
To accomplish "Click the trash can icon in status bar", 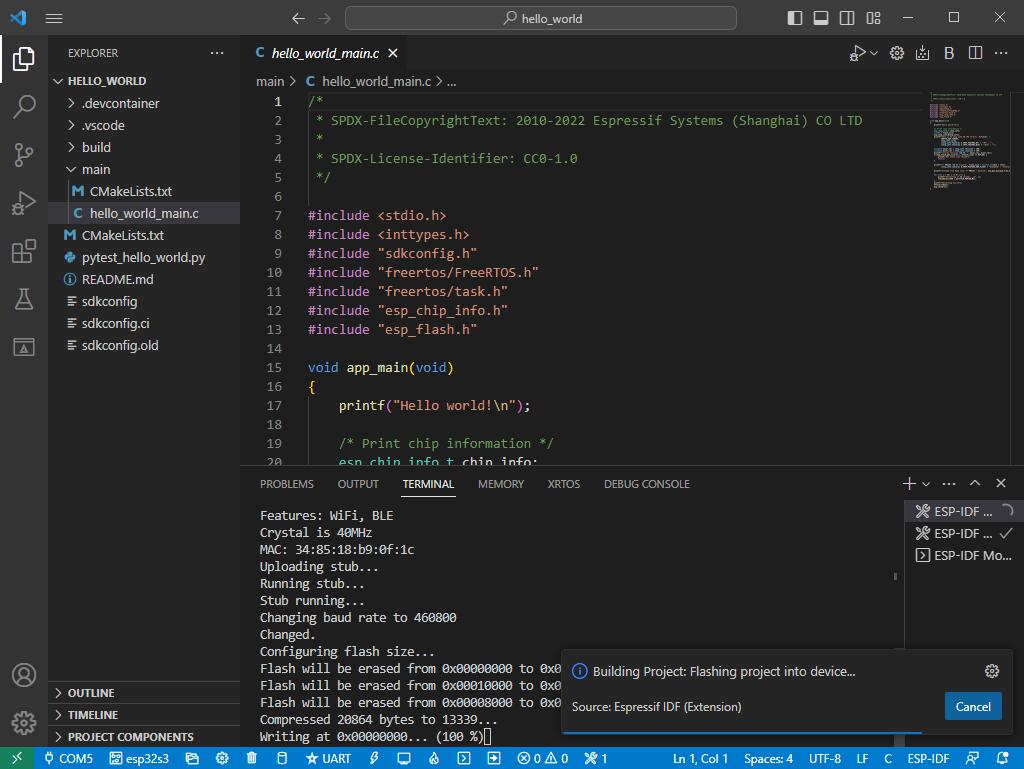I will tap(252, 758).
